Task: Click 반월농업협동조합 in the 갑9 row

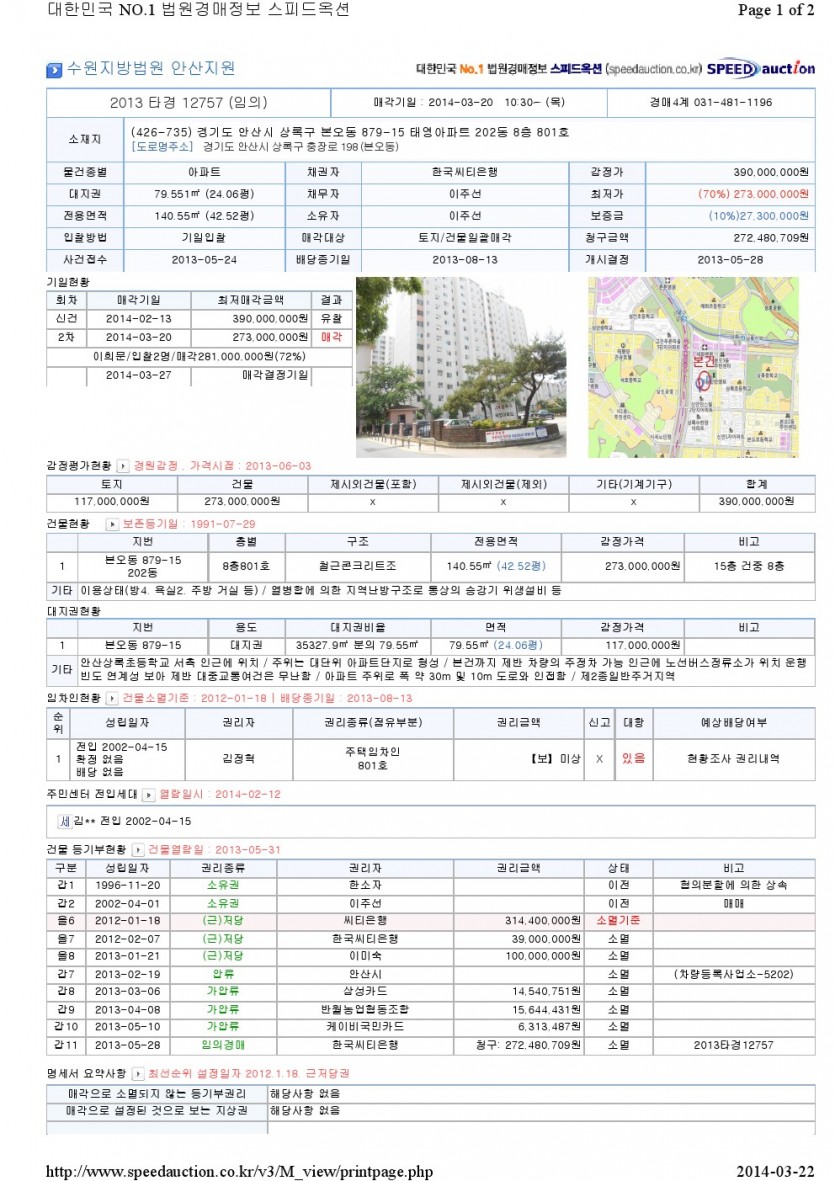Action: pyautogui.click(x=365, y=1010)
